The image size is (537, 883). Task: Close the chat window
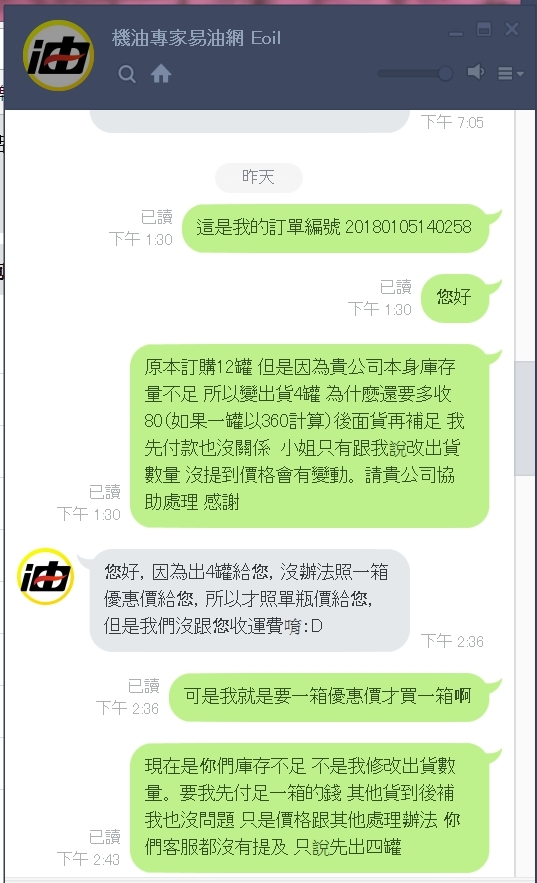point(512,29)
